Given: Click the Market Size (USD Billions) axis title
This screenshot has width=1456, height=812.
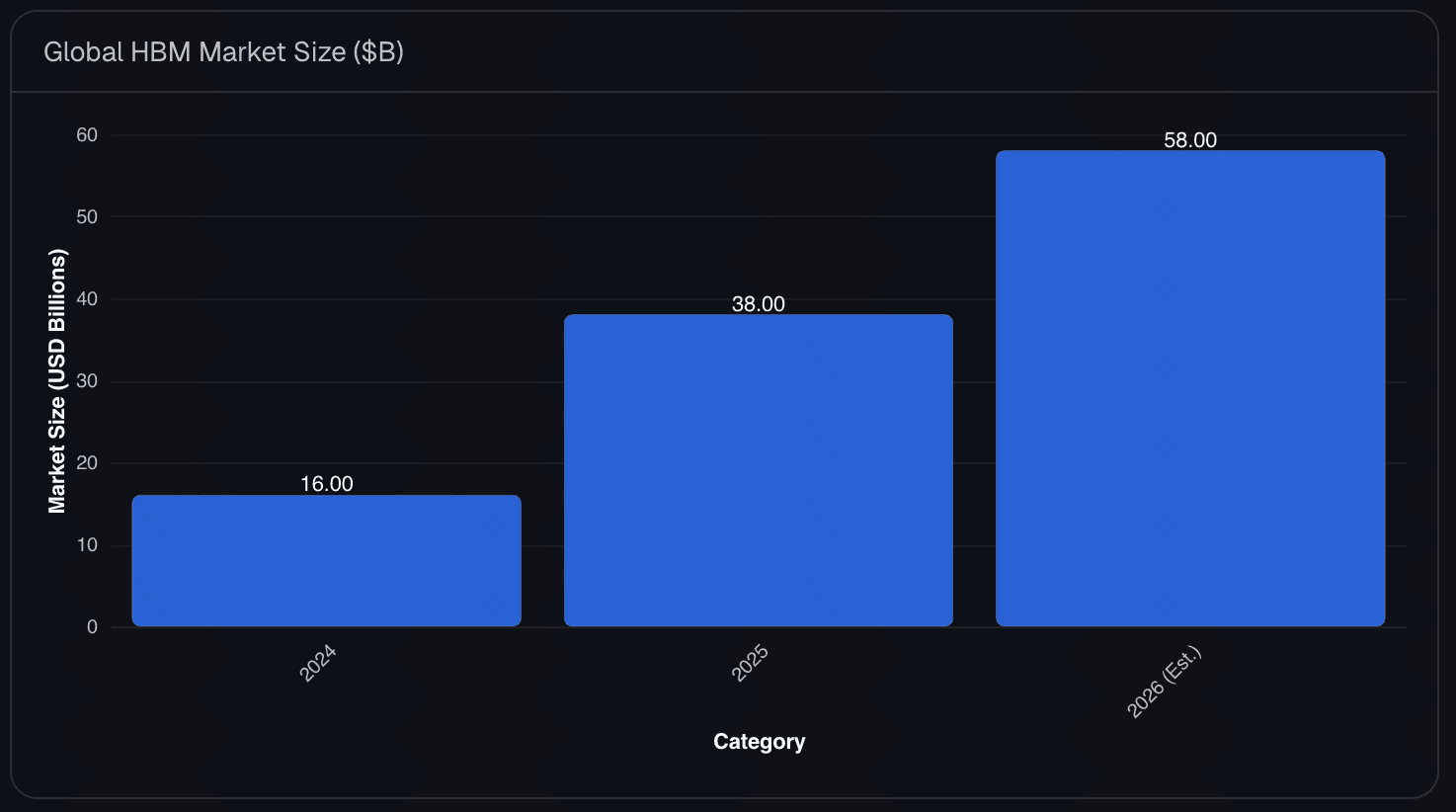Looking at the screenshot, I should [x=57, y=381].
